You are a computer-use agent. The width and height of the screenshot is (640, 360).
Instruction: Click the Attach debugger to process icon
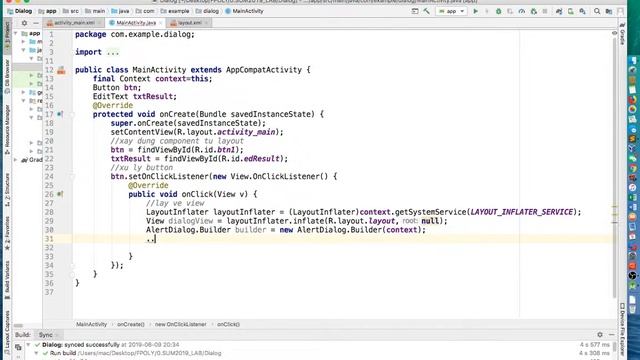click(x=533, y=11)
